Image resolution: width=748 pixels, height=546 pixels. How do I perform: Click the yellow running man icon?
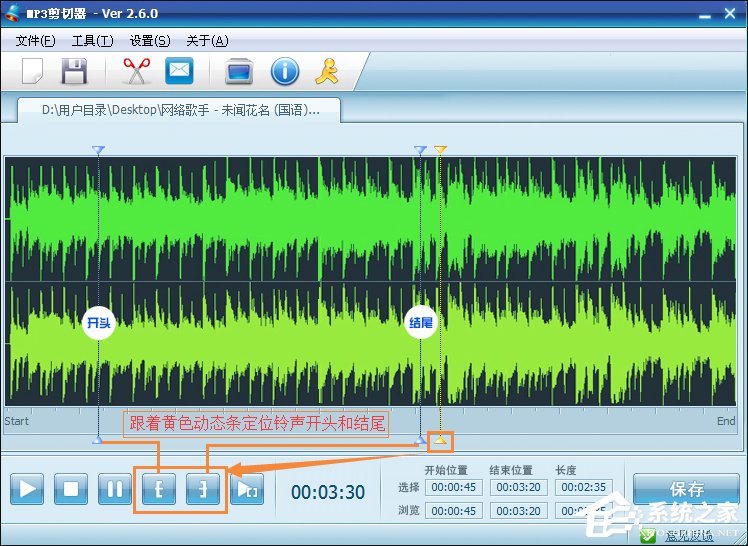327,71
